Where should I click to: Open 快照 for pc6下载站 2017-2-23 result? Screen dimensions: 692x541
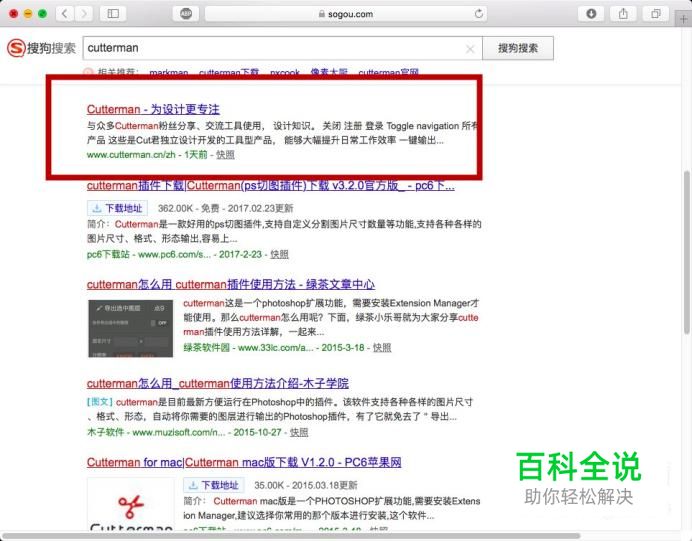[279, 254]
